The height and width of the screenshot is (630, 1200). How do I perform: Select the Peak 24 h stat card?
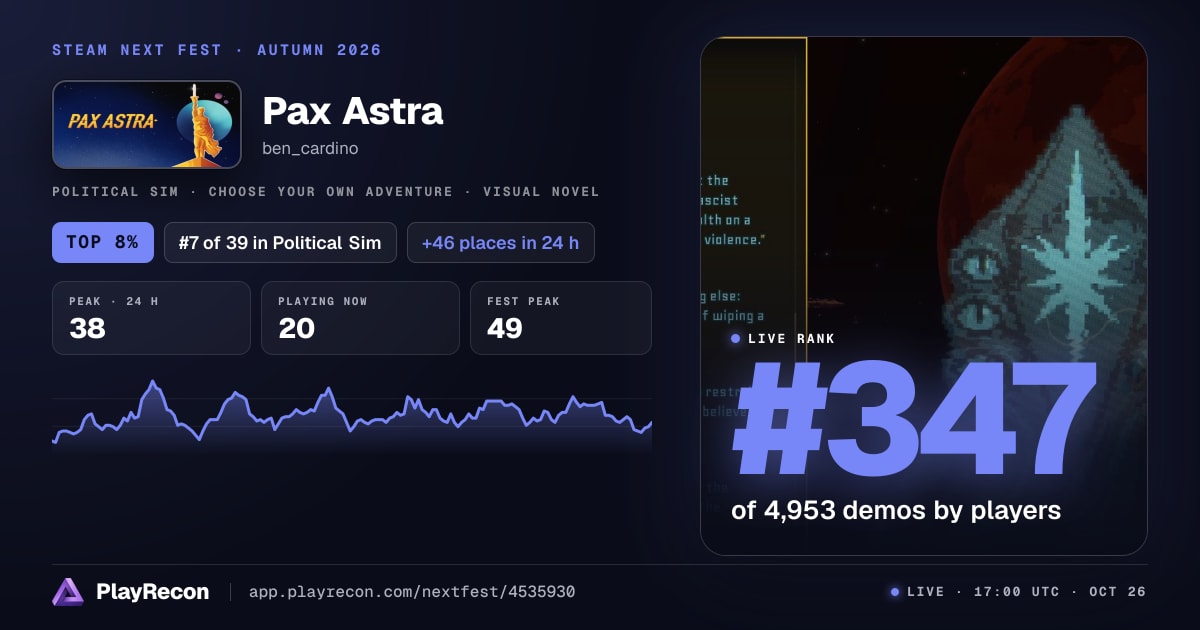151,318
